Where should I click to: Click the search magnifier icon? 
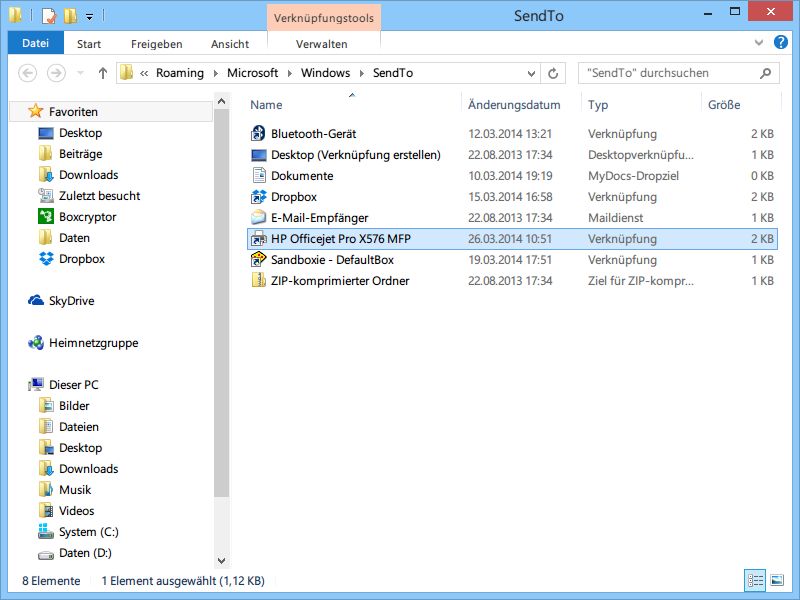[765, 73]
